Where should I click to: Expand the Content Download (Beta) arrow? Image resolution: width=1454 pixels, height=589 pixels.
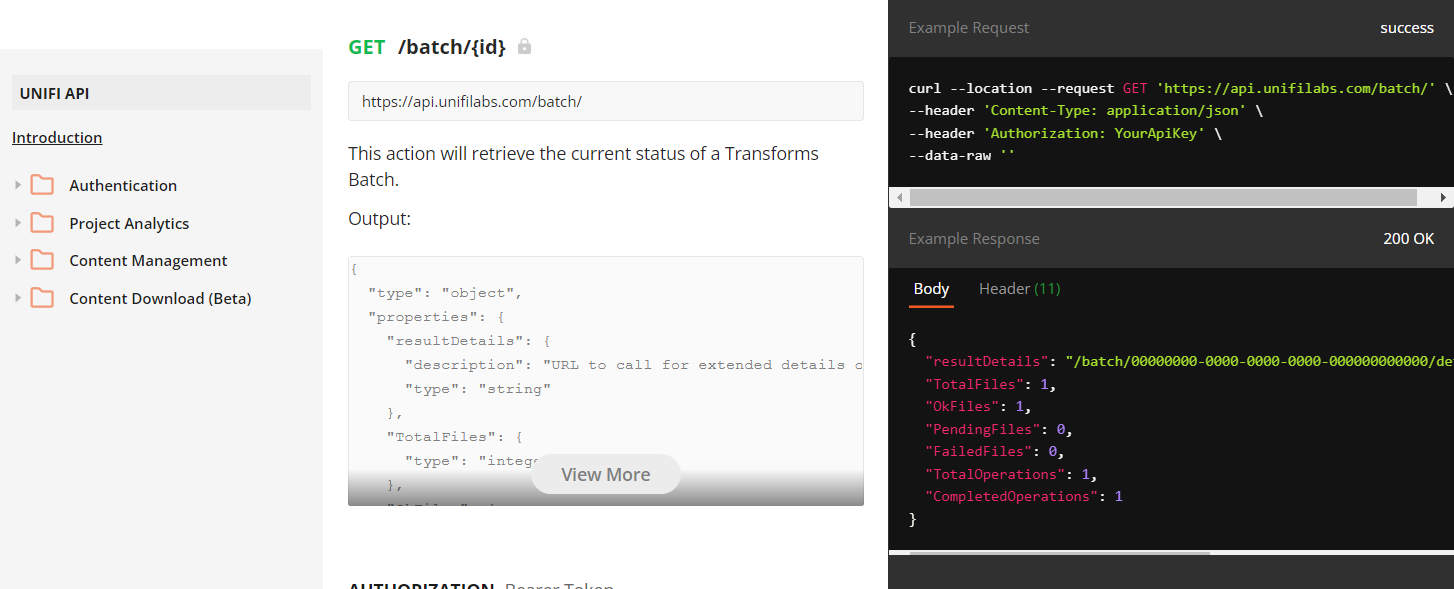18,298
